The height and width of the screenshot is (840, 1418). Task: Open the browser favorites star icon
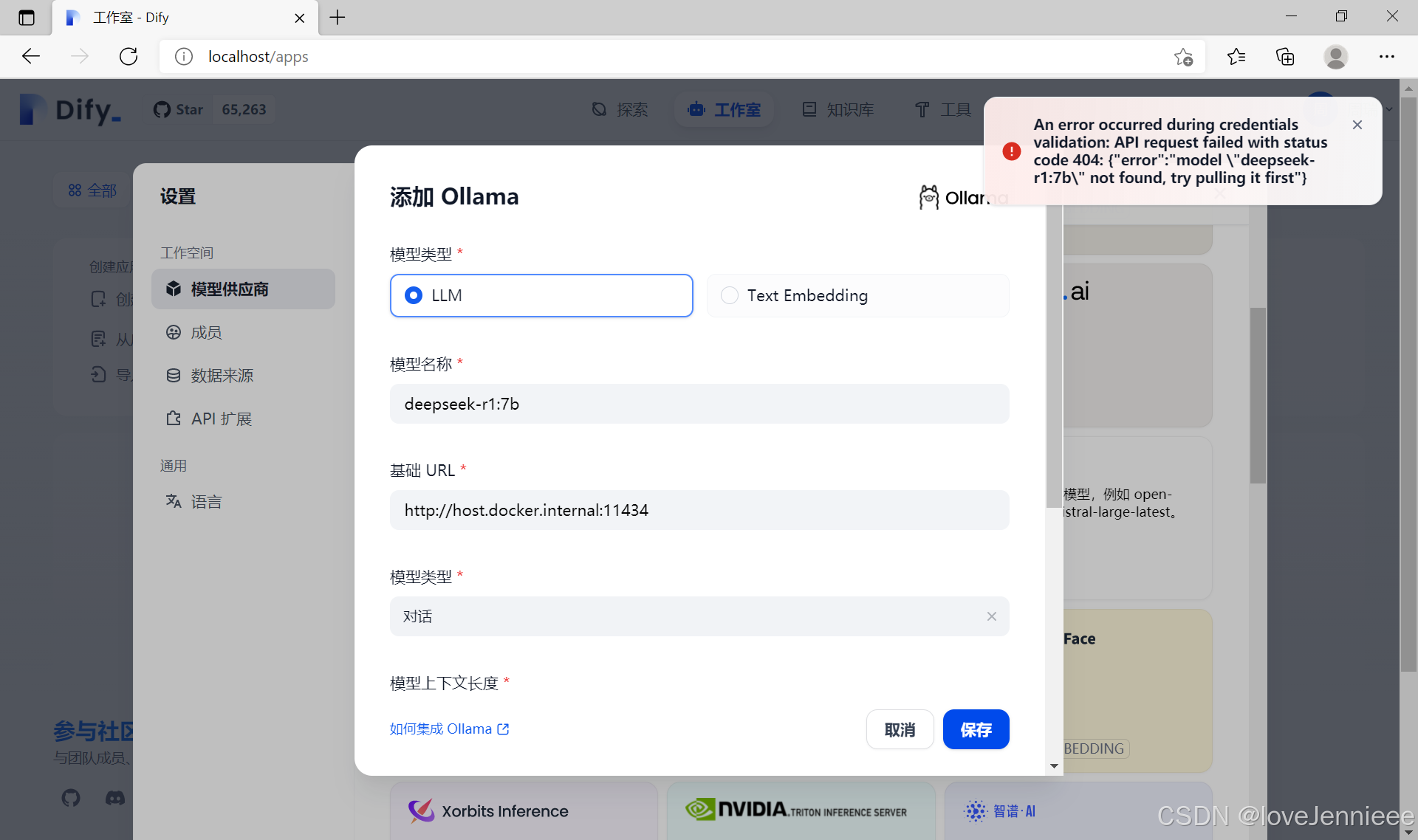tap(1236, 56)
